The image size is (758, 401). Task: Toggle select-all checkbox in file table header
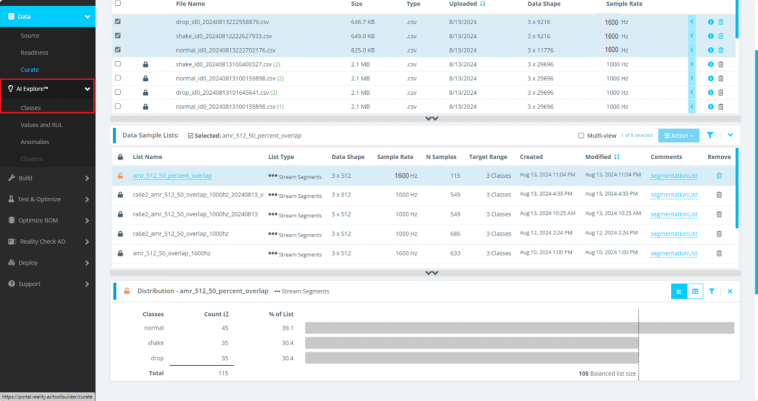click(x=117, y=3)
